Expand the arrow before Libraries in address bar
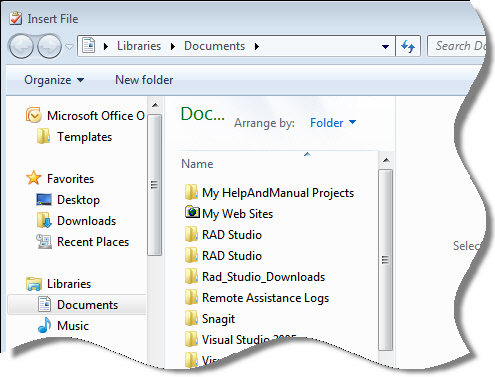Viewport: 495px width, 377px height. (106, 46)
